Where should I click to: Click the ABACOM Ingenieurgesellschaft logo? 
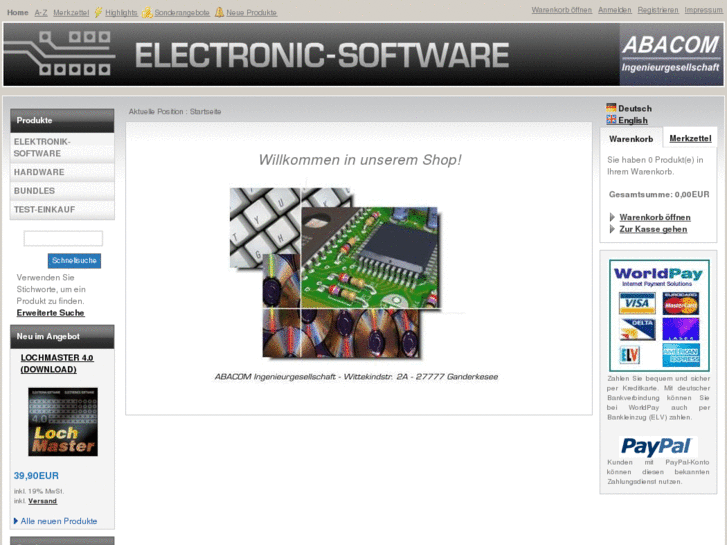(671, 55)
